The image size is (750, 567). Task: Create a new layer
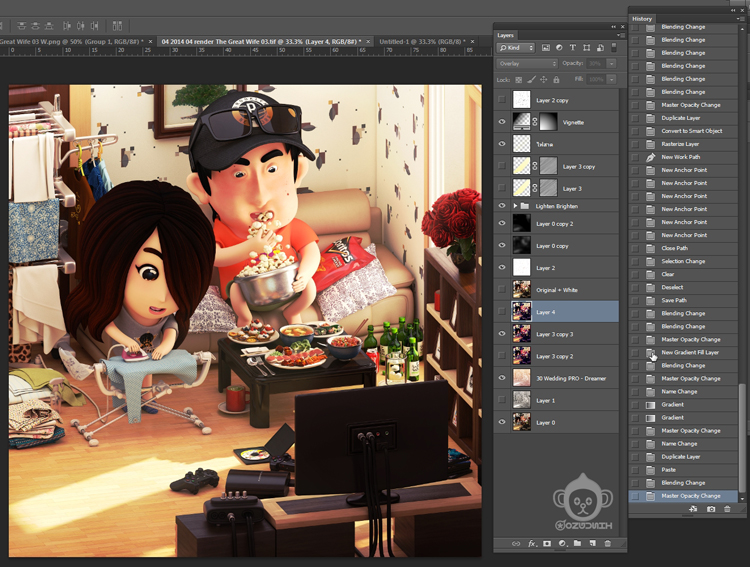[x=593, y=544]
